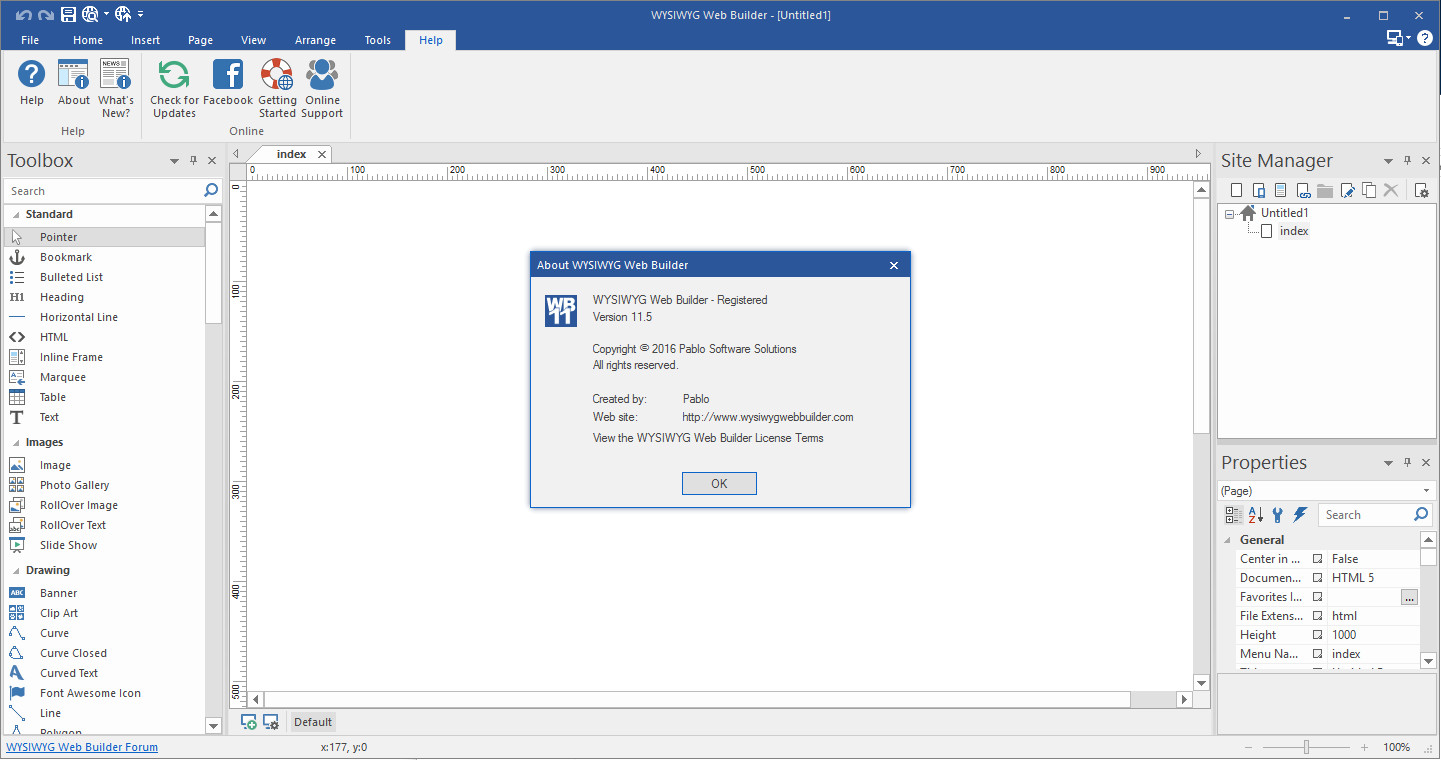Viewport: 1441px width, 760px height.
Task: Sort properties alphabetically with the A-Z icon
Action: 1256,515
